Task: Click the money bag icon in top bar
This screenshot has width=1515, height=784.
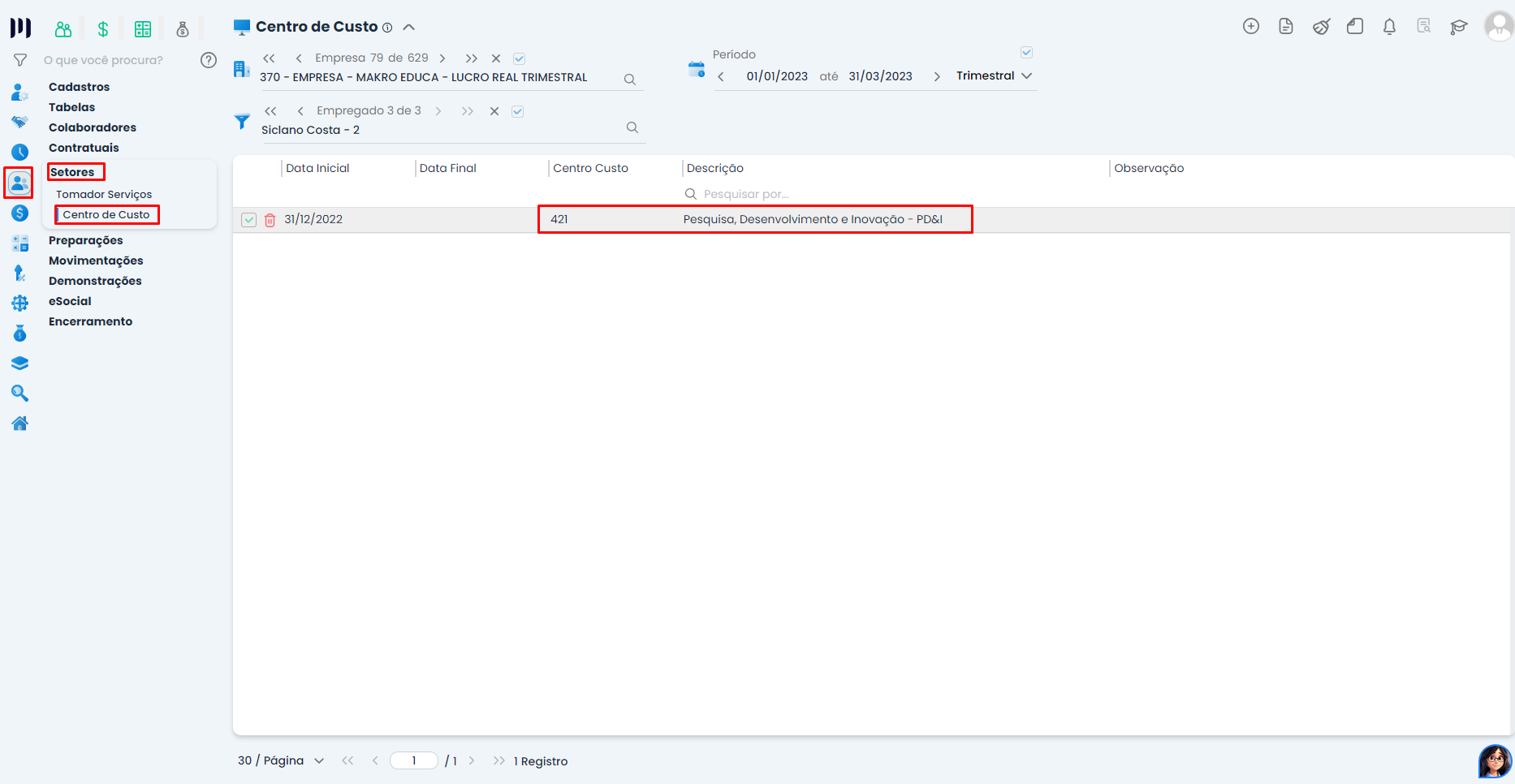Action: pos(183,29)
